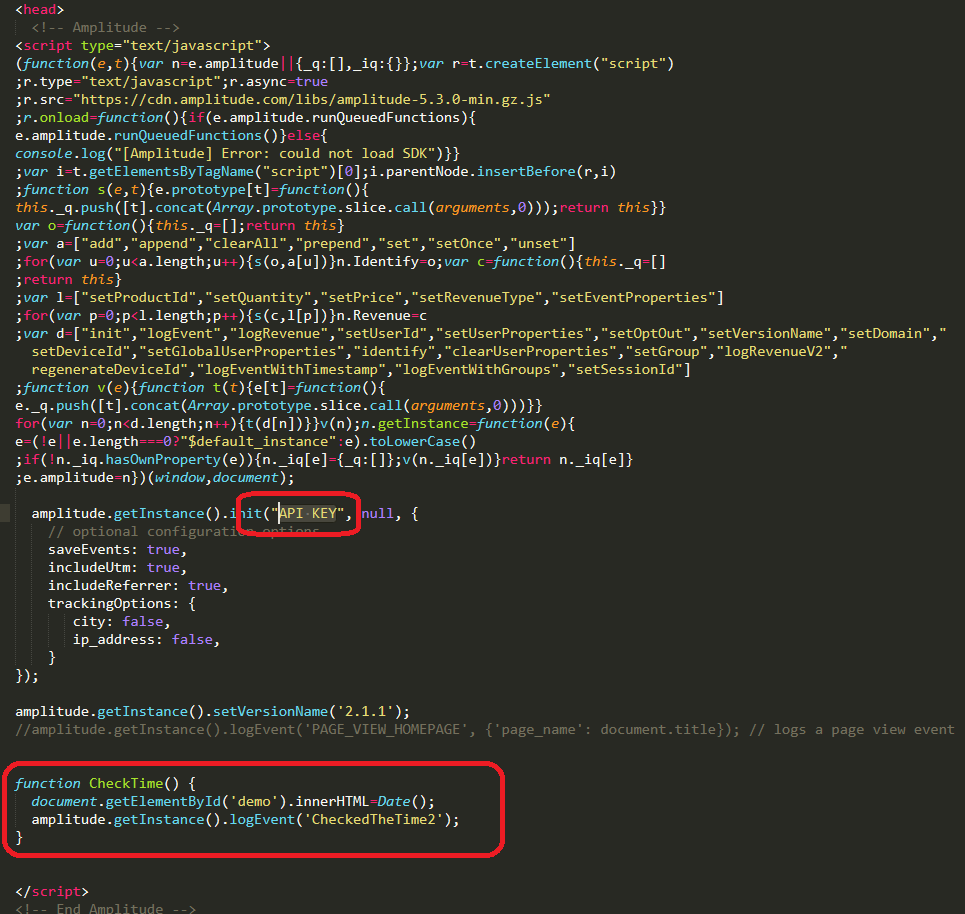Click the '// optional configuration options' comment
Screen dimensions: 965x914
coord(183,531)
